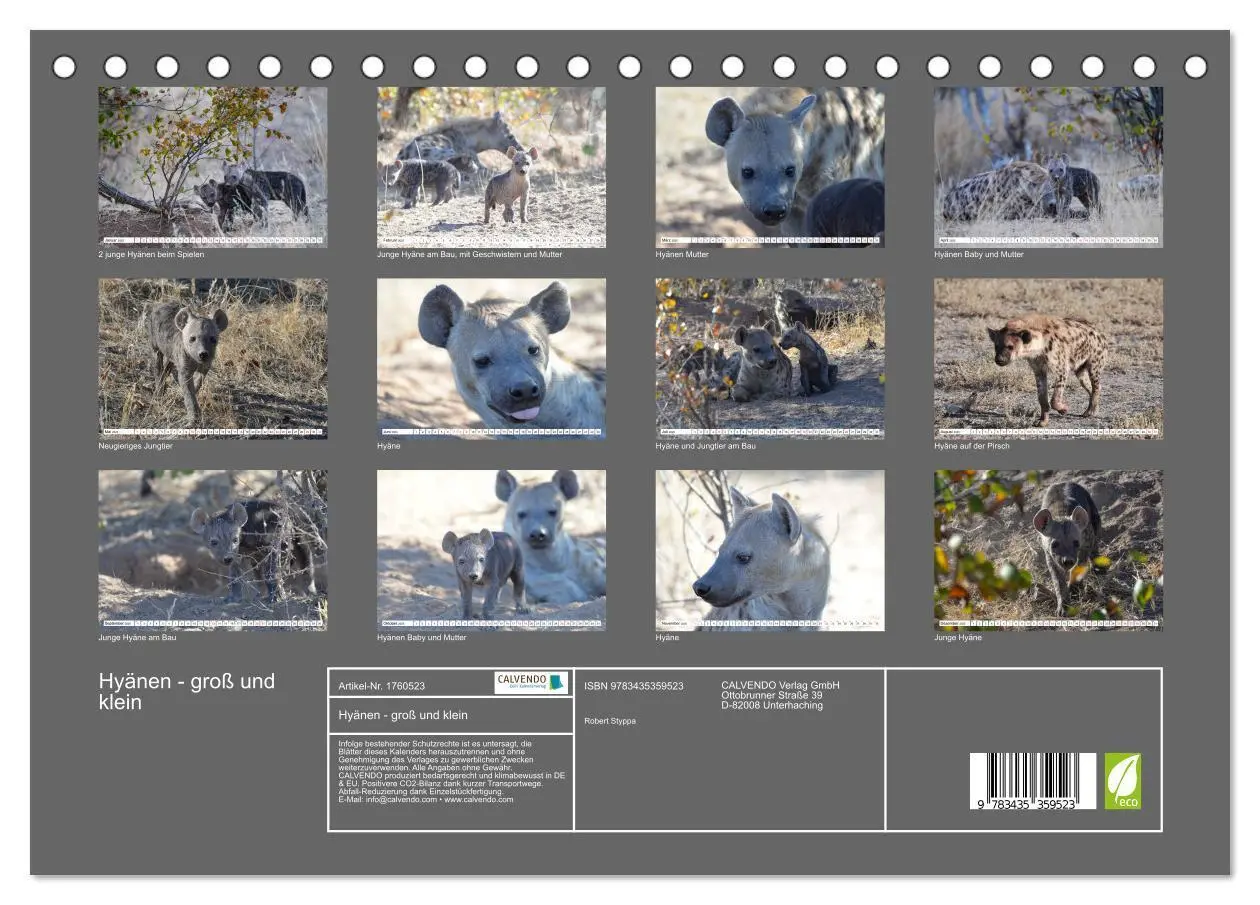The image size is (1260, 905).
Task: Open the 'Hyäne und Jungtier am Bau' photo
Action: [770, 358]
